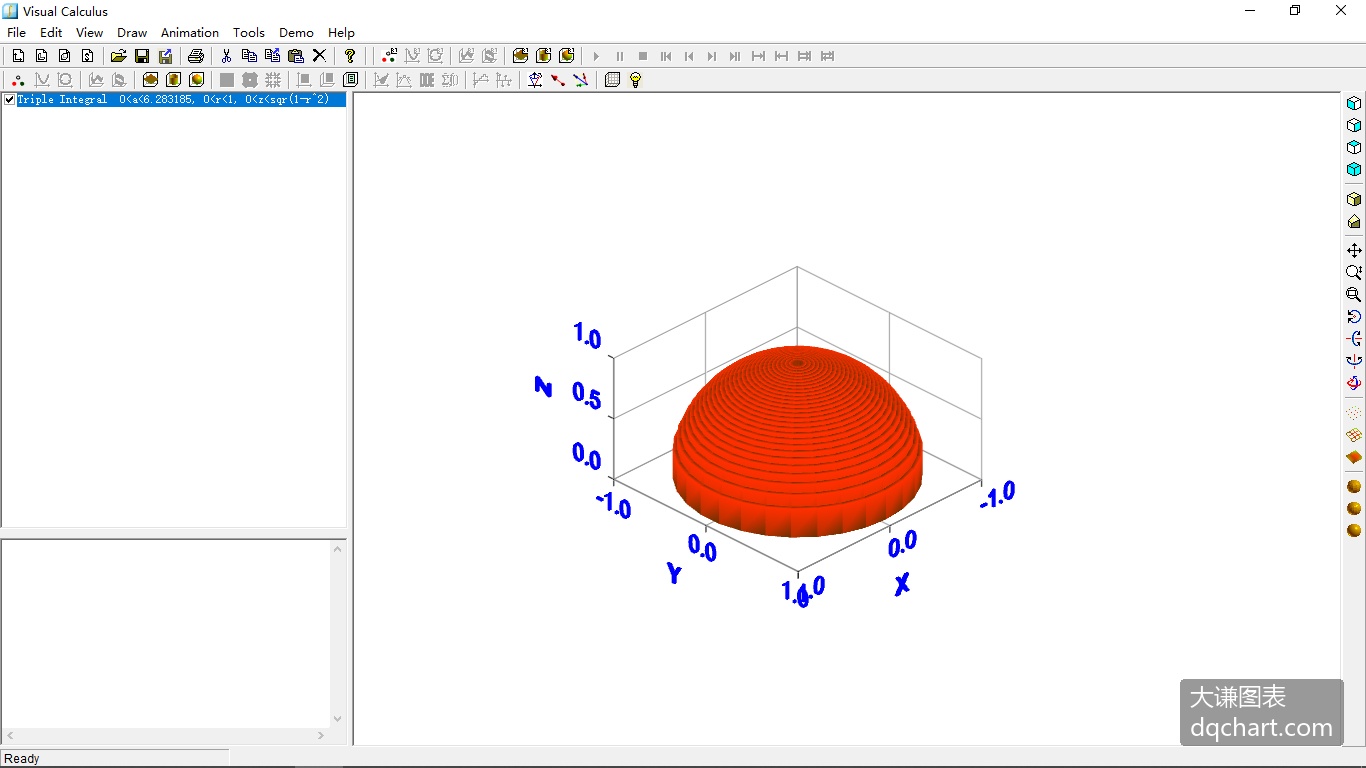Click the light bulb icon in toolbar
The width and height of the screenshot is (1366, 768).
pyautogui.click(x=635, y=80)
